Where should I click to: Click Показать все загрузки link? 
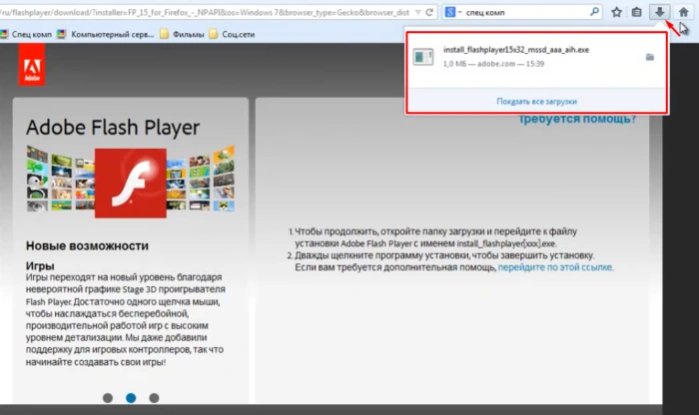[x=537, y=101]
